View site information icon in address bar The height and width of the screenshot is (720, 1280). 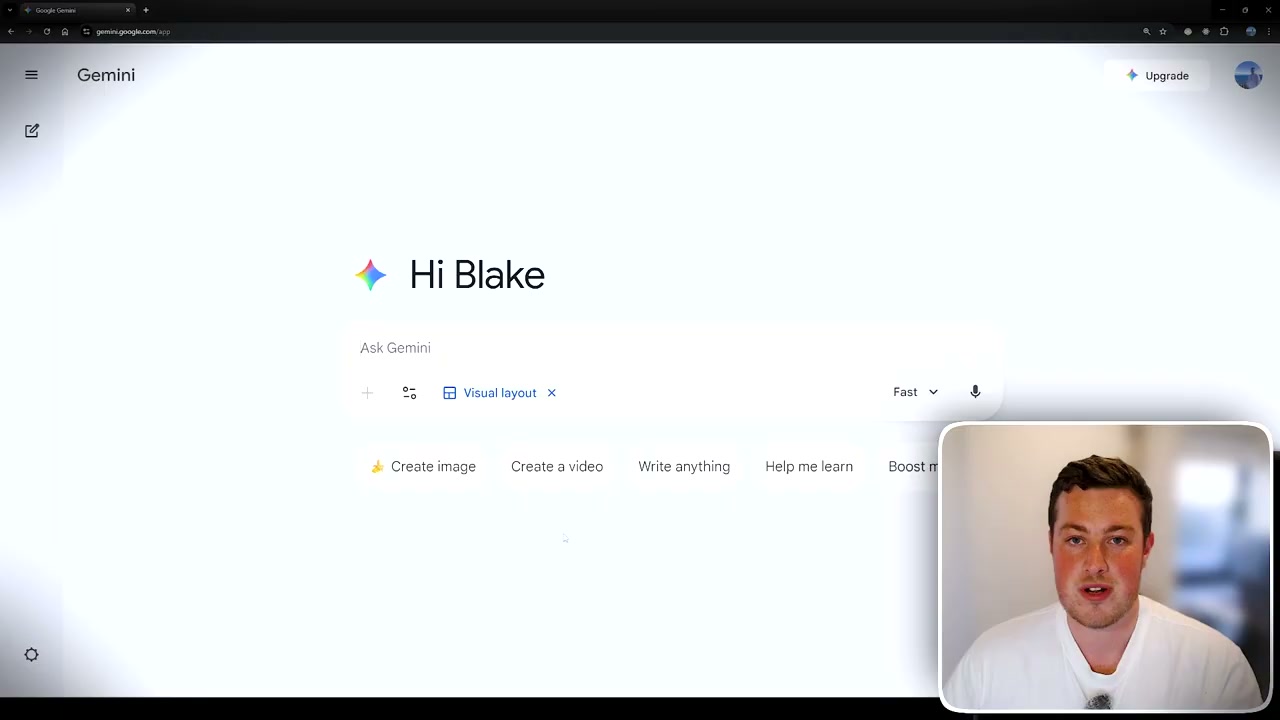(x=86, y=31)
